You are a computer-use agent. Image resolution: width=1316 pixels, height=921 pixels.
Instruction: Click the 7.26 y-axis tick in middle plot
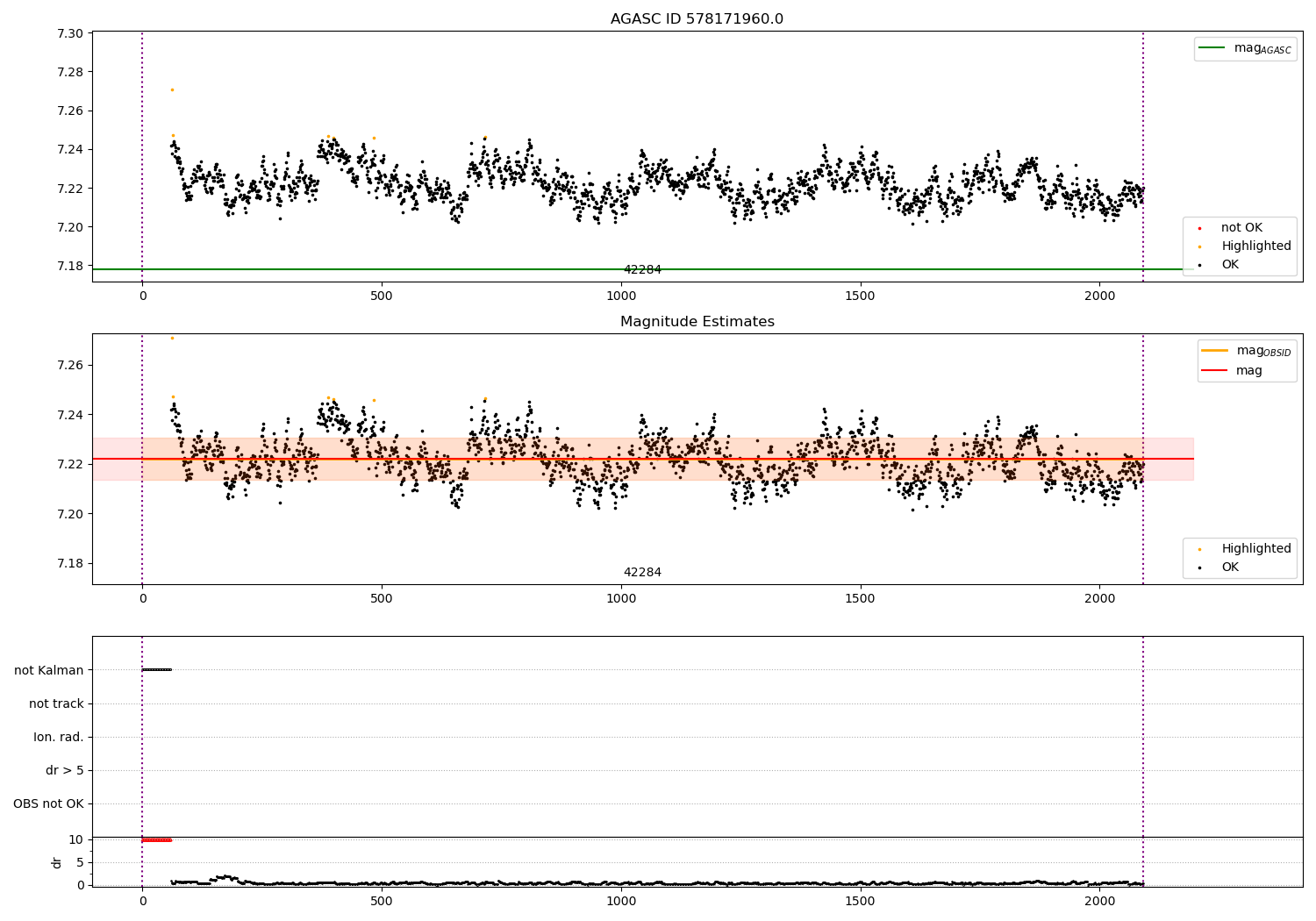coord(70,365)
